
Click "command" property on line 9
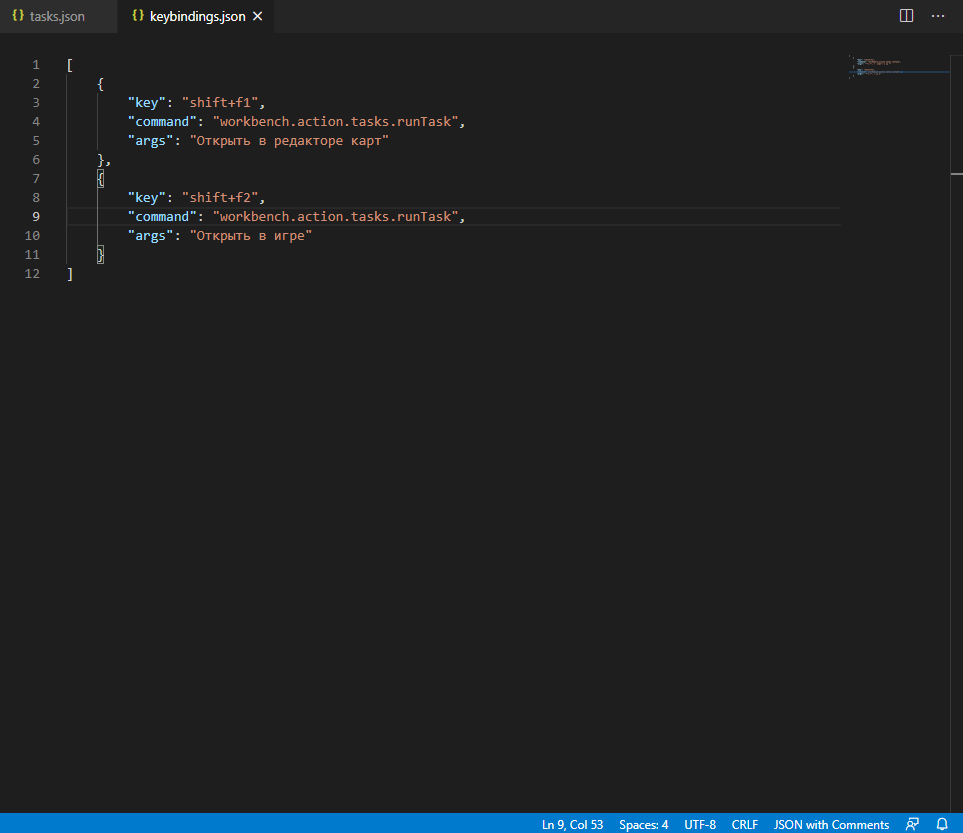click(162, 217)
